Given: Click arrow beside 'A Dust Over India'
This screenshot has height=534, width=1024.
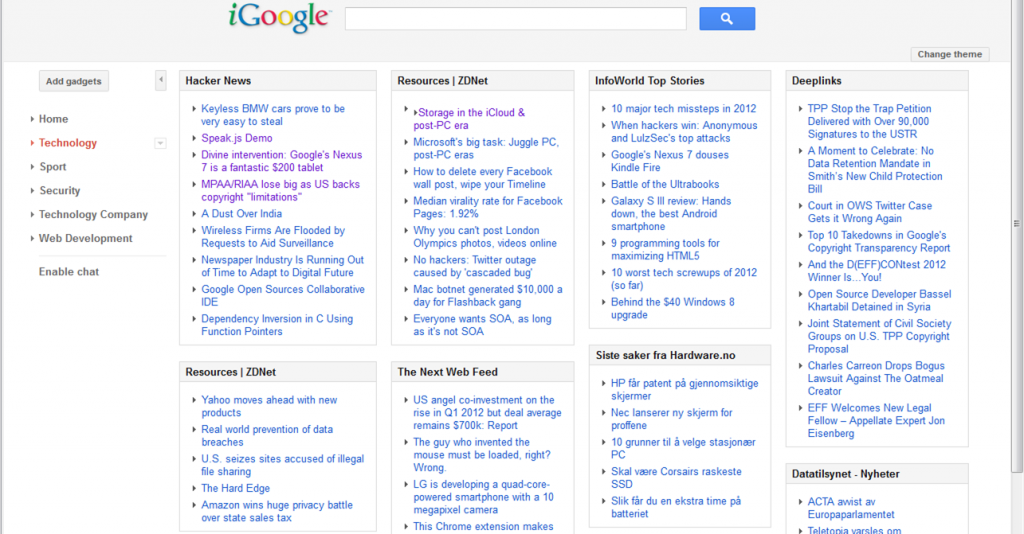Looking at the screenshot, I should [194, 214].
